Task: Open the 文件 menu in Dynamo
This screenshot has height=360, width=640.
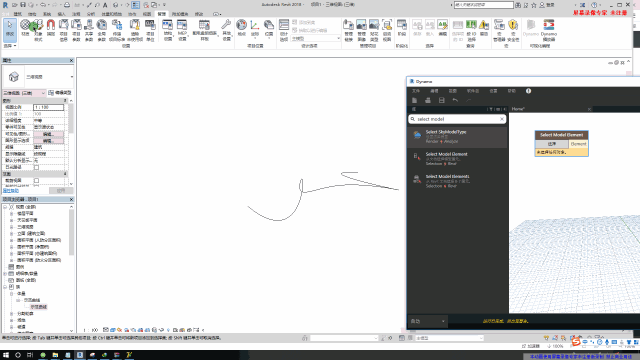Action: tap(416, 91)
